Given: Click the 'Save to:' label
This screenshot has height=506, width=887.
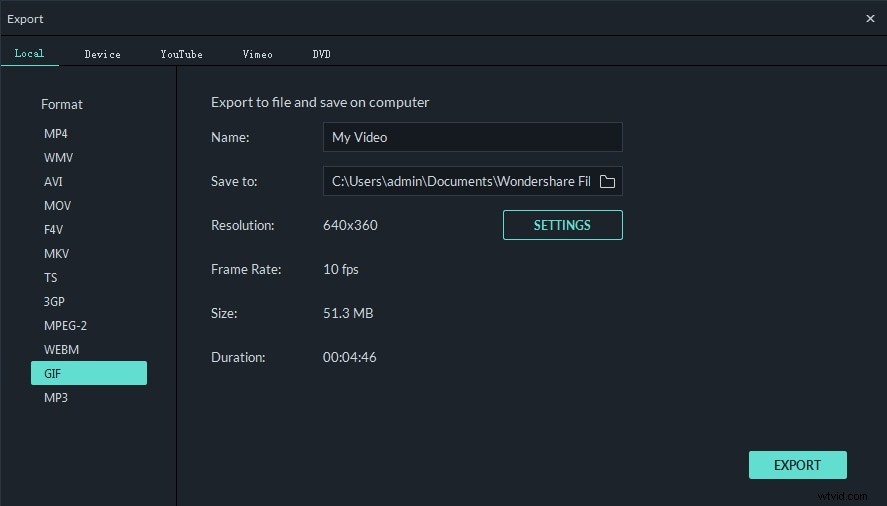Looking at the screenshot, I should click(x=234, y=181).
